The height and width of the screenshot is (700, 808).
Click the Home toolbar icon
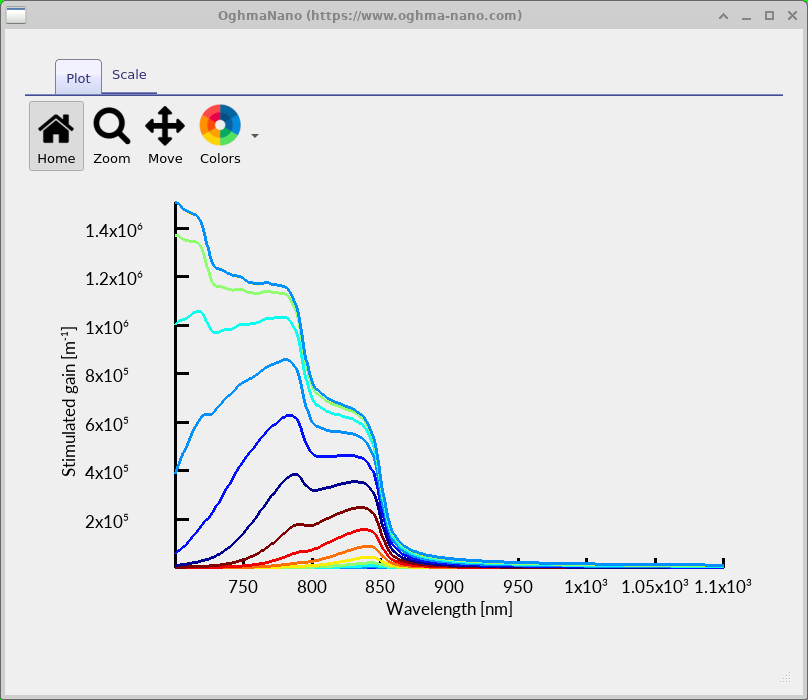(56, 136)
